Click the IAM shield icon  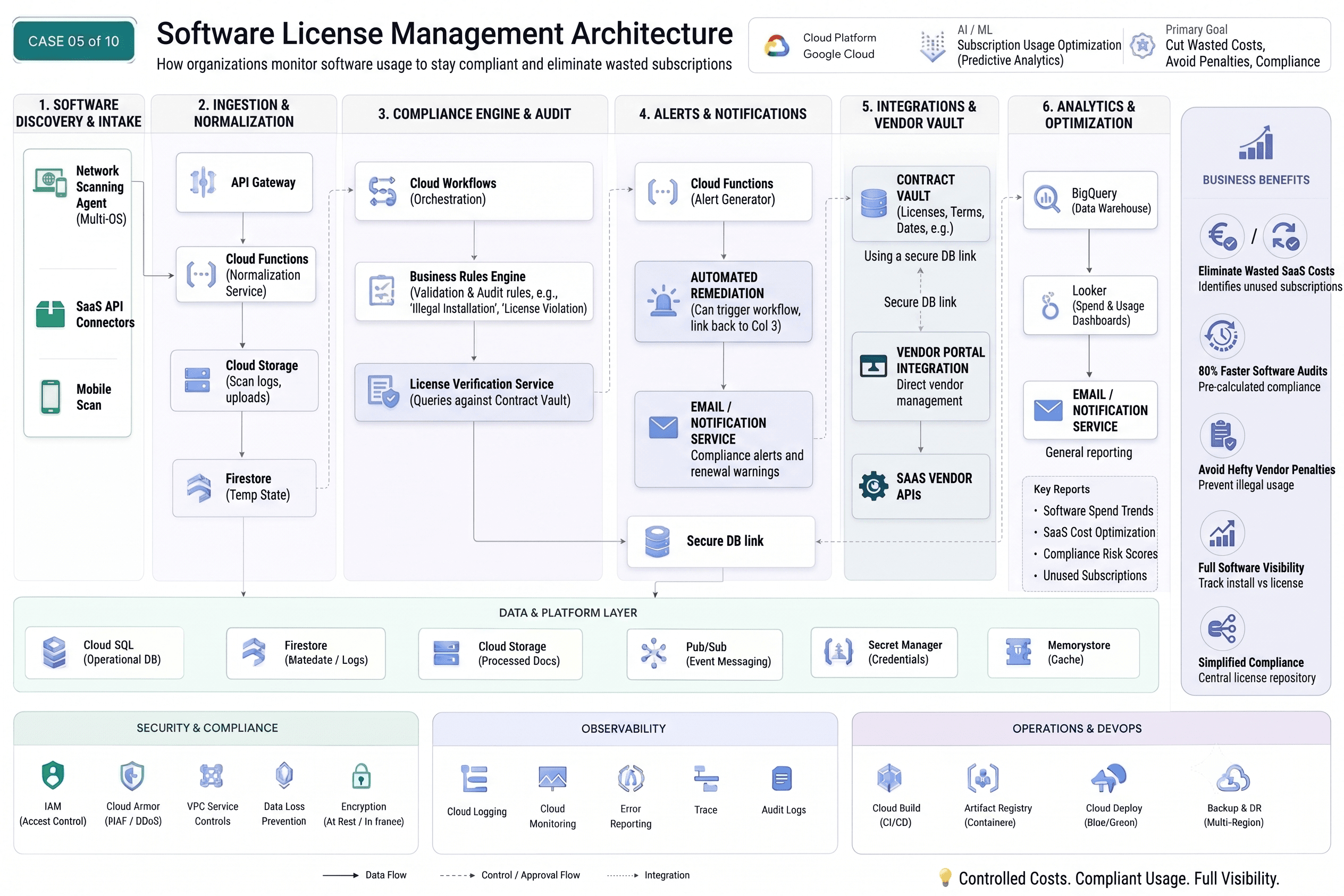53,775
